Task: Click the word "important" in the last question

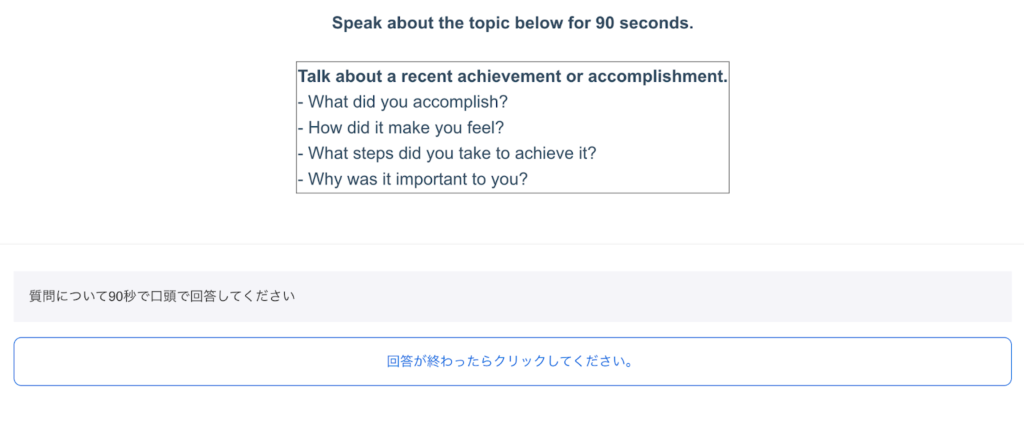Action: pyautogui.click(x=433, y=179)
